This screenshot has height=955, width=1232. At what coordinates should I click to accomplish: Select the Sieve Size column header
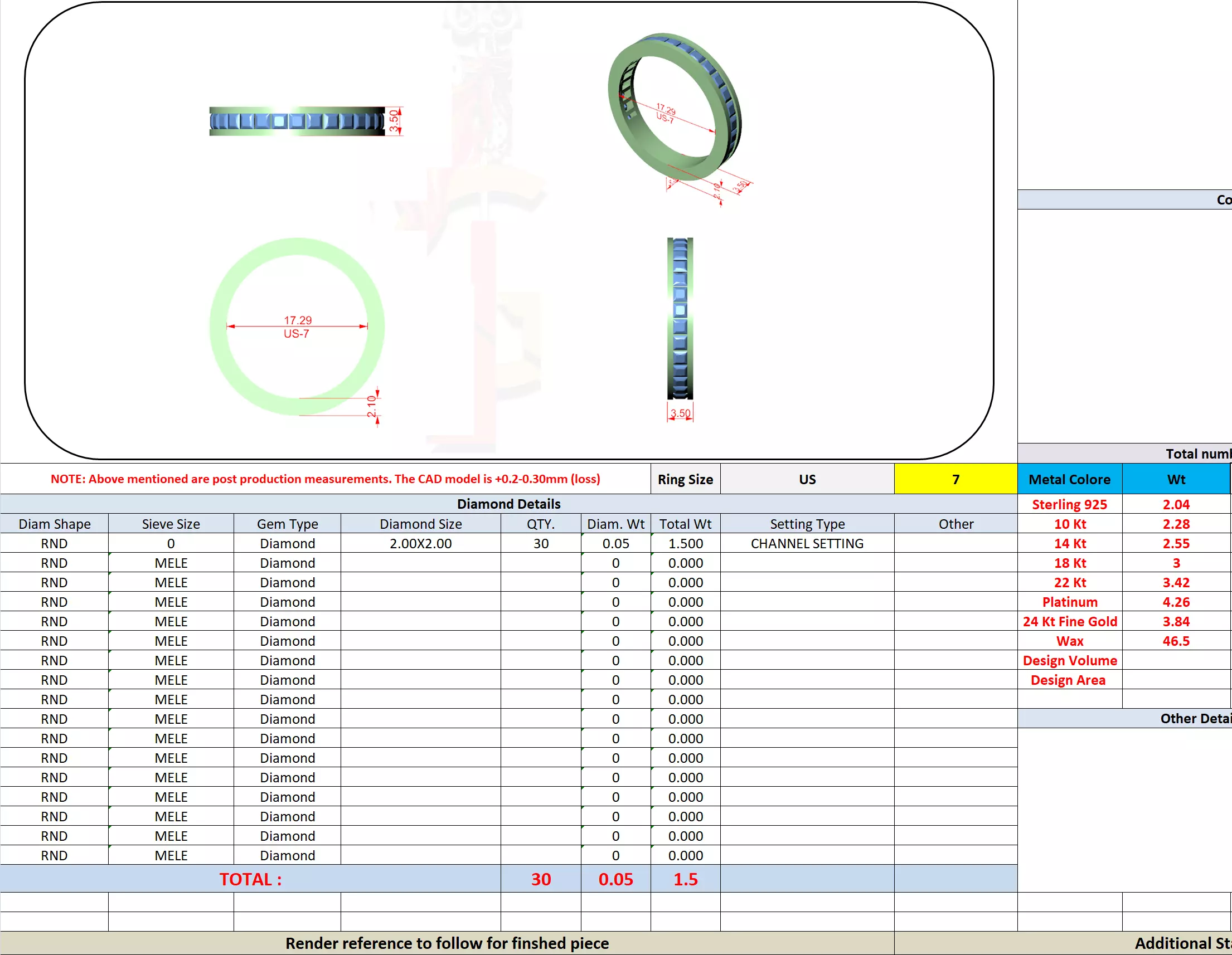(171, 524)
